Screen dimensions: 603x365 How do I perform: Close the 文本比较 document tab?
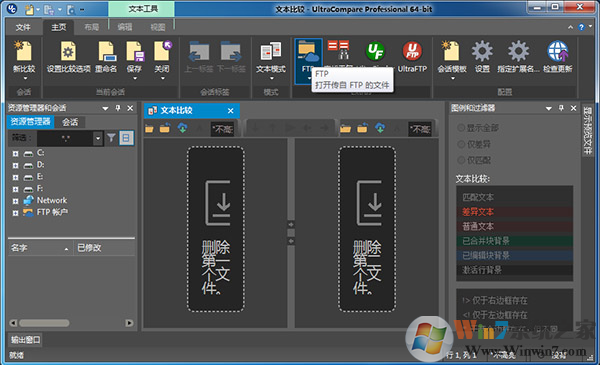230,111
